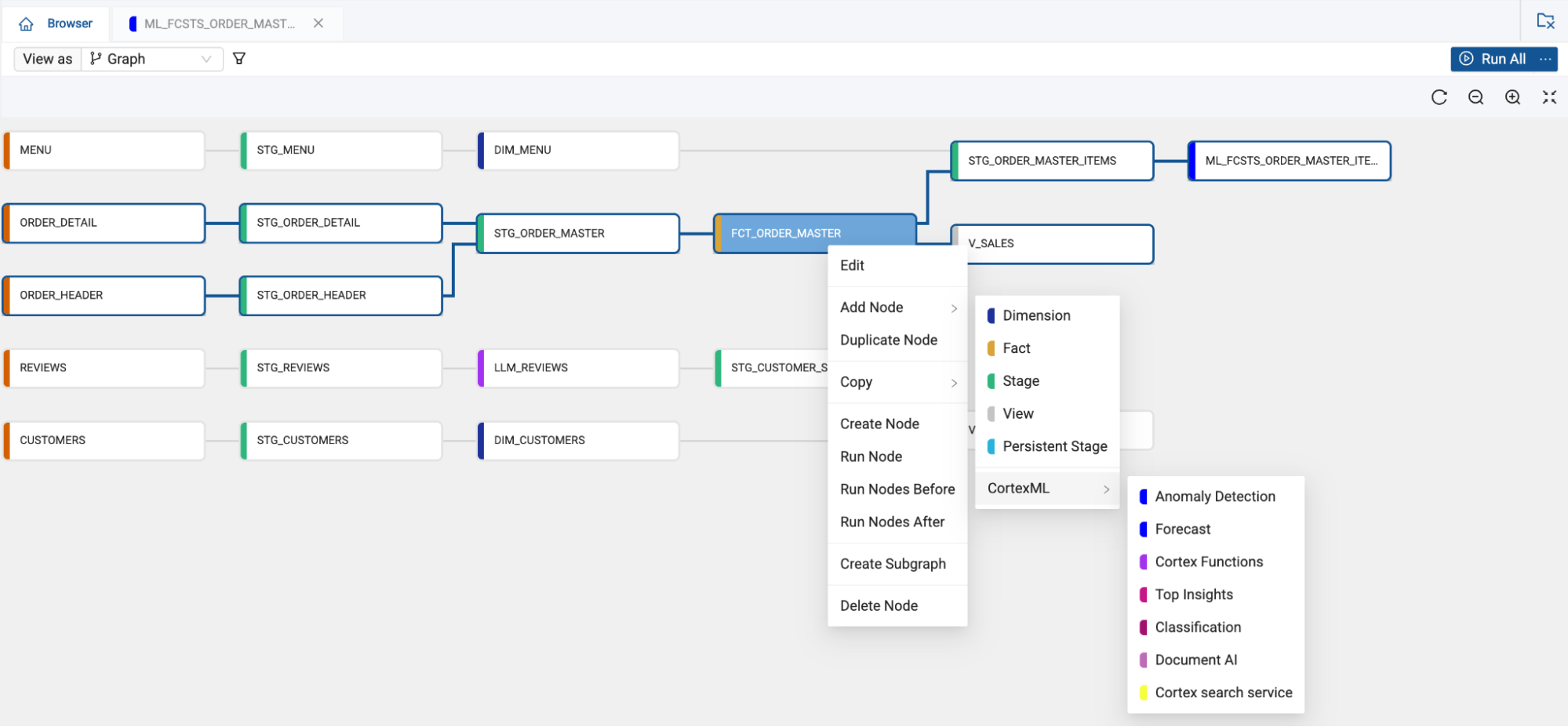Collapse the sidebar using the top-right icon
Screen dimensions: 1568x727
(1544, 21)
